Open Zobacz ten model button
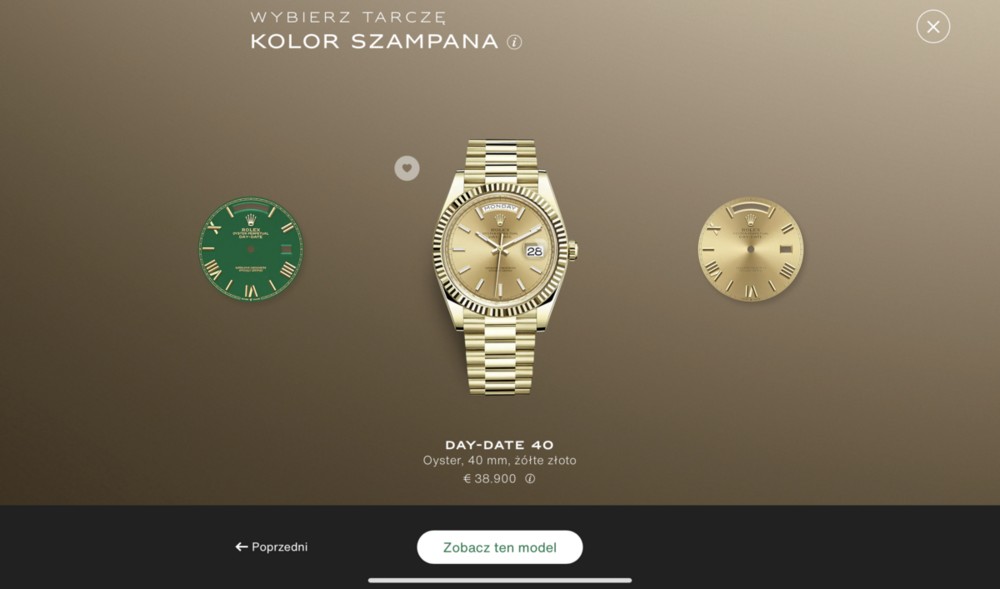 [x=500, y=548]
